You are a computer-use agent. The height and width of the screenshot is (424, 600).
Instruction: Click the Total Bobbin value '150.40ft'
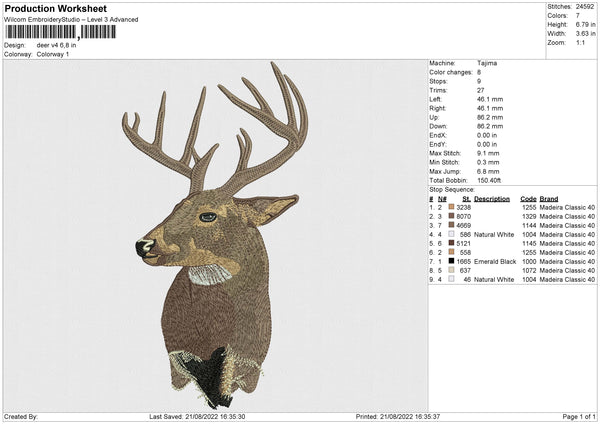[x=489, y=181]
